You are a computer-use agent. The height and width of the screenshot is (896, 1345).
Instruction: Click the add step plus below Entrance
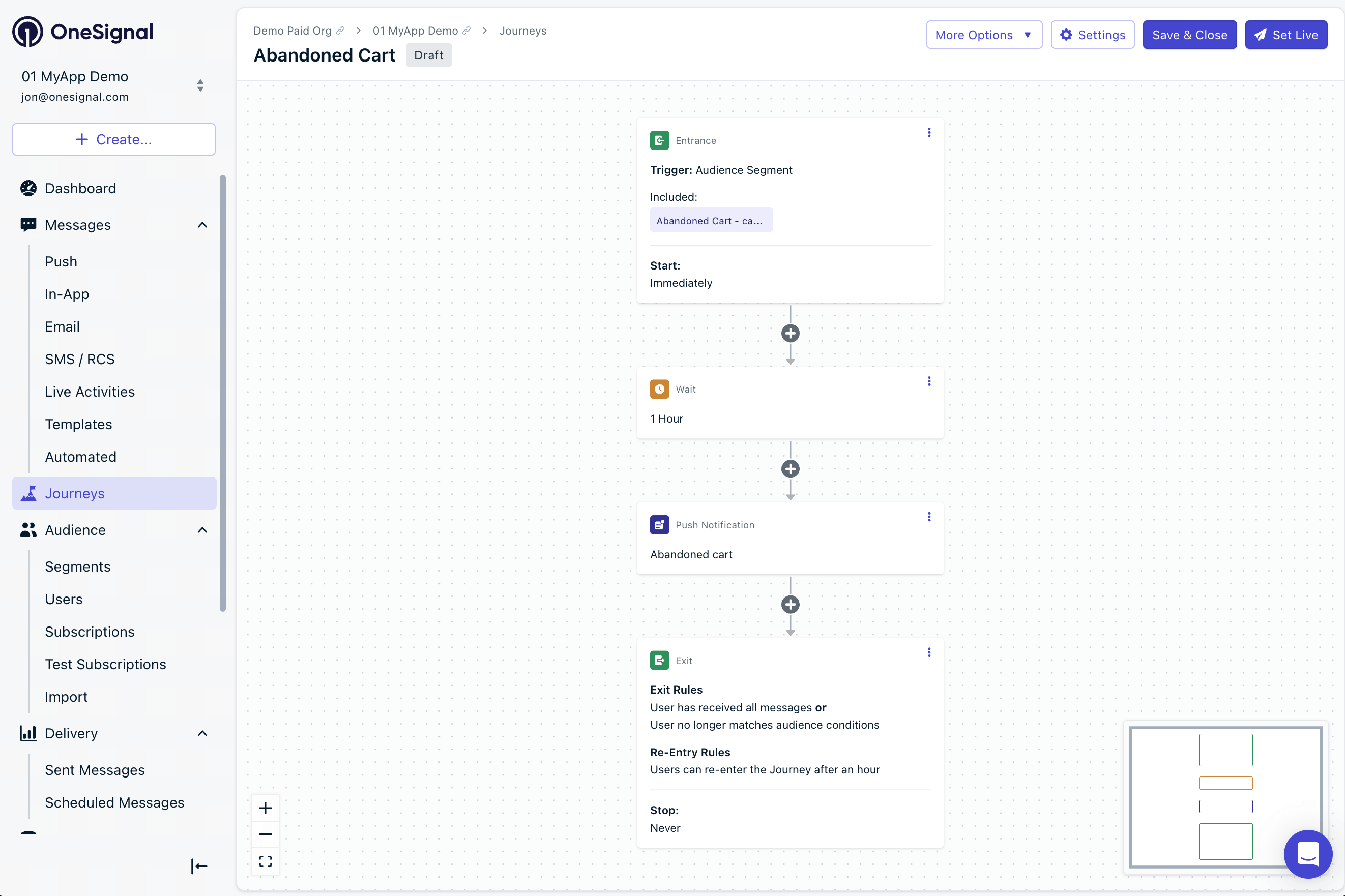[790, 333]
